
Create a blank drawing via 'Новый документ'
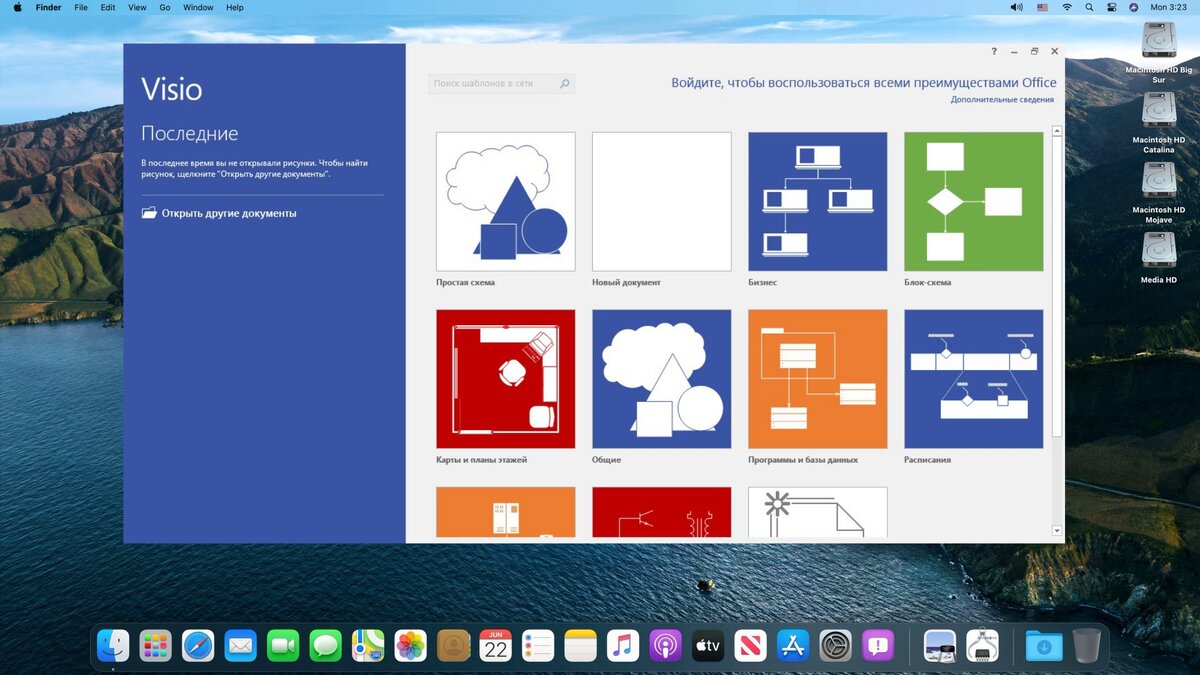point(661,199)
